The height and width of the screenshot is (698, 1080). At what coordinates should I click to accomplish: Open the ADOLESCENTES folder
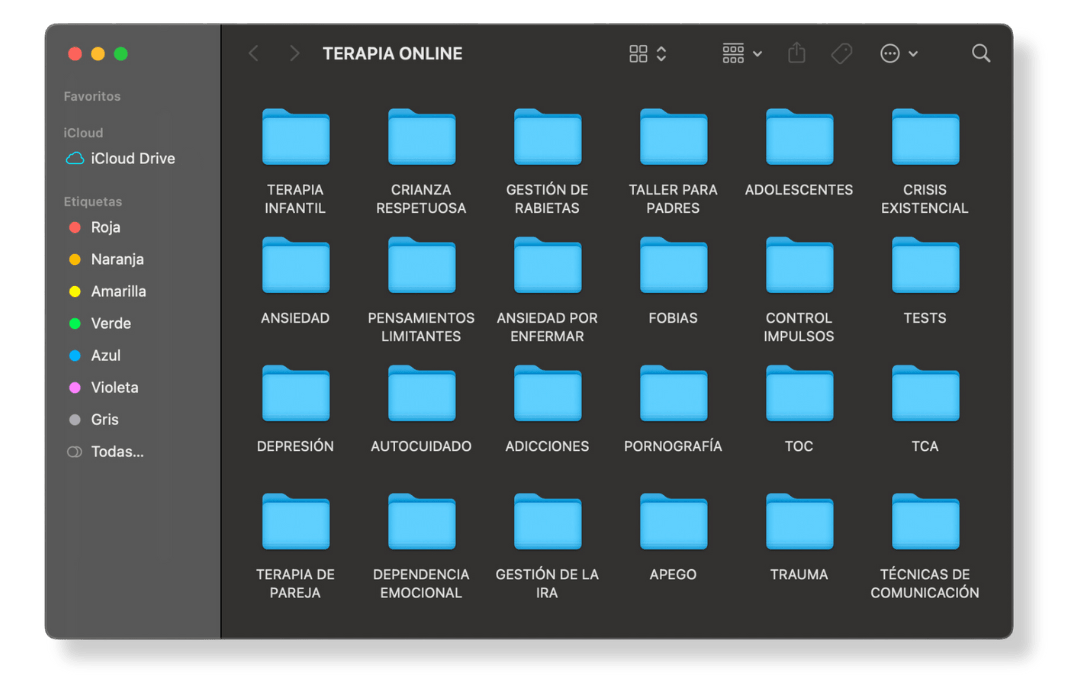click(x=800, y=137)
